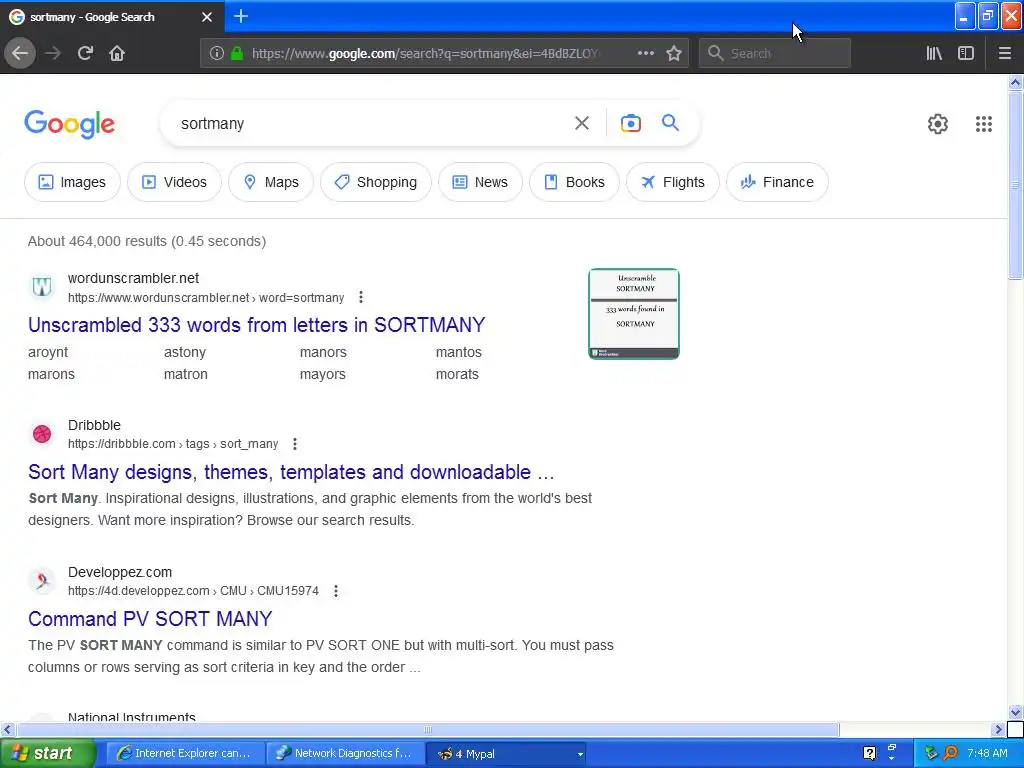Focus the browser toolbar Search box
Screen dimensions: 1024x768
775,53
